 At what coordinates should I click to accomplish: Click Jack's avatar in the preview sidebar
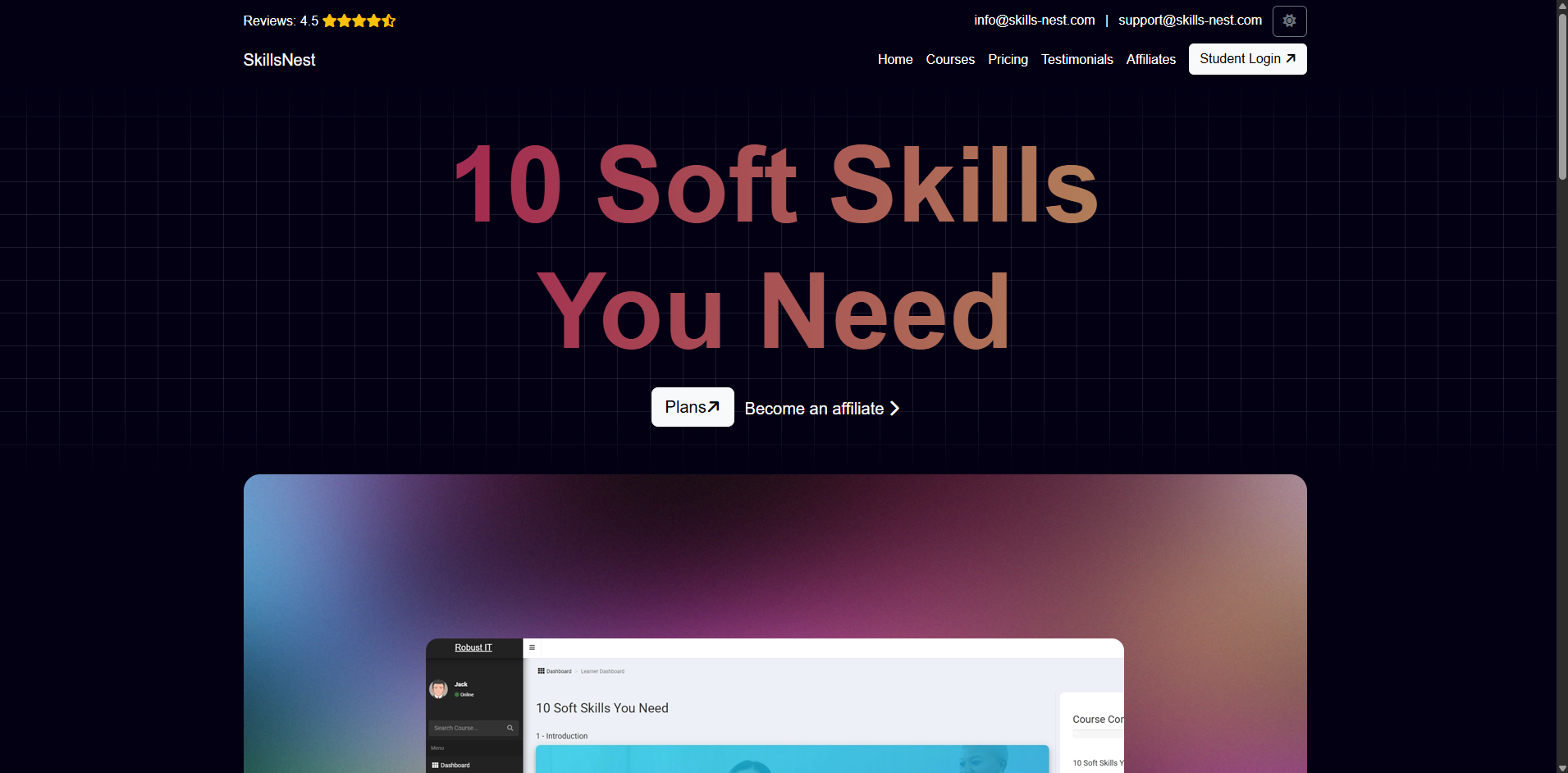[x=439, y=689]
